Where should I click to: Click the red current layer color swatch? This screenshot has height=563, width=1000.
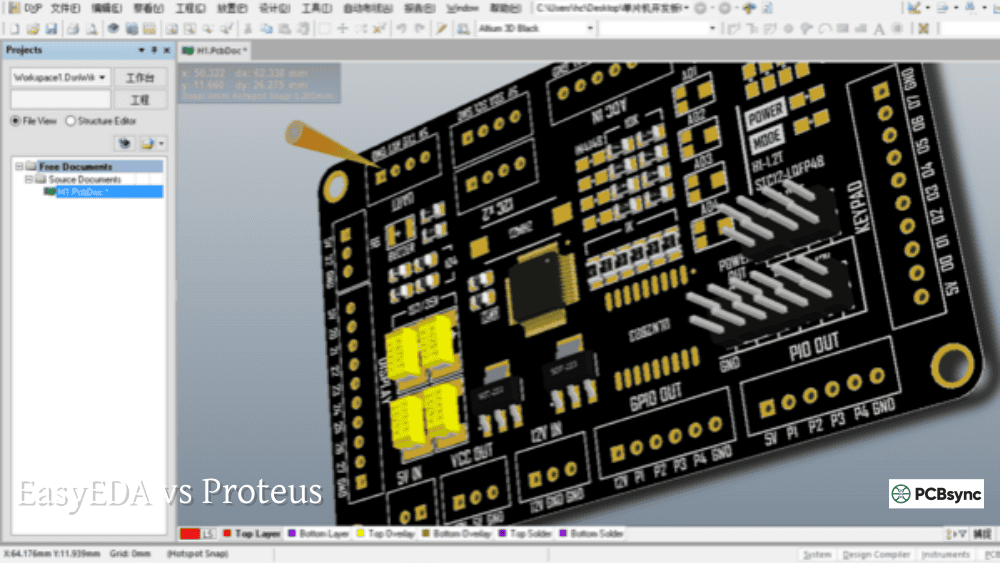[x=188, y=534]
